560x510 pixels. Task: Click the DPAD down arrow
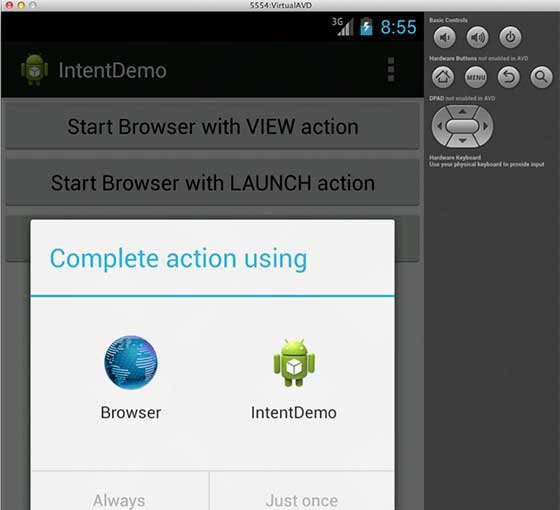tap(462, 140)
